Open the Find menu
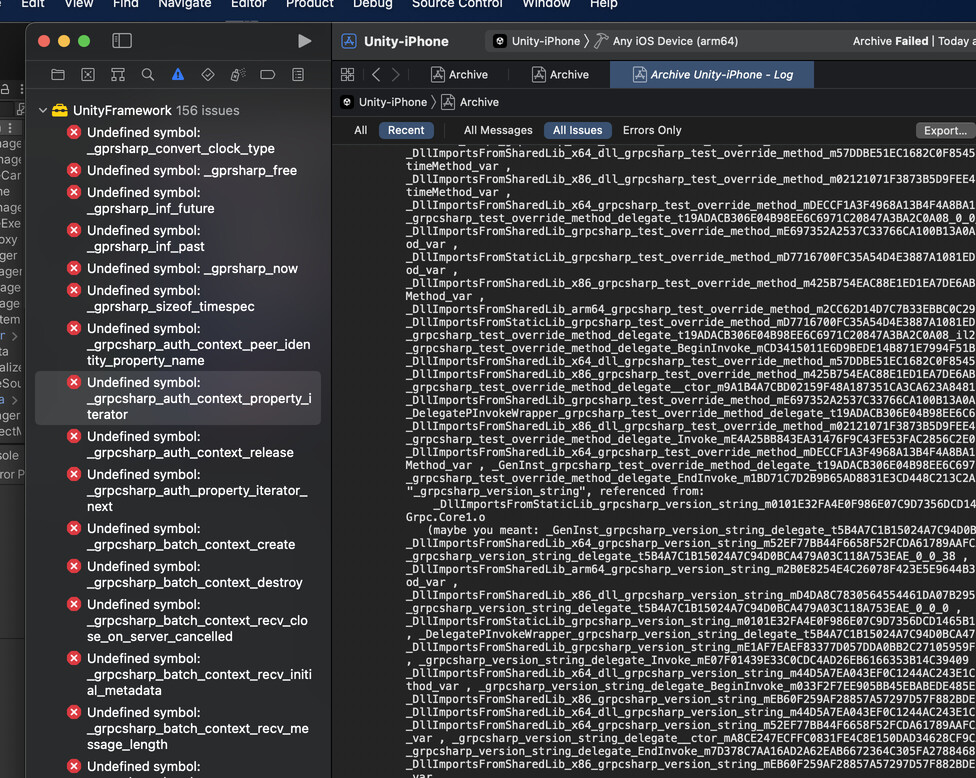 pos(125,4)
